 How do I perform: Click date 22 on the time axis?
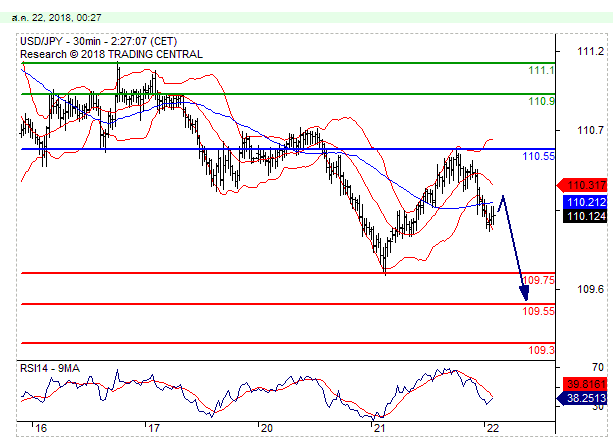[x=493, y=428]
